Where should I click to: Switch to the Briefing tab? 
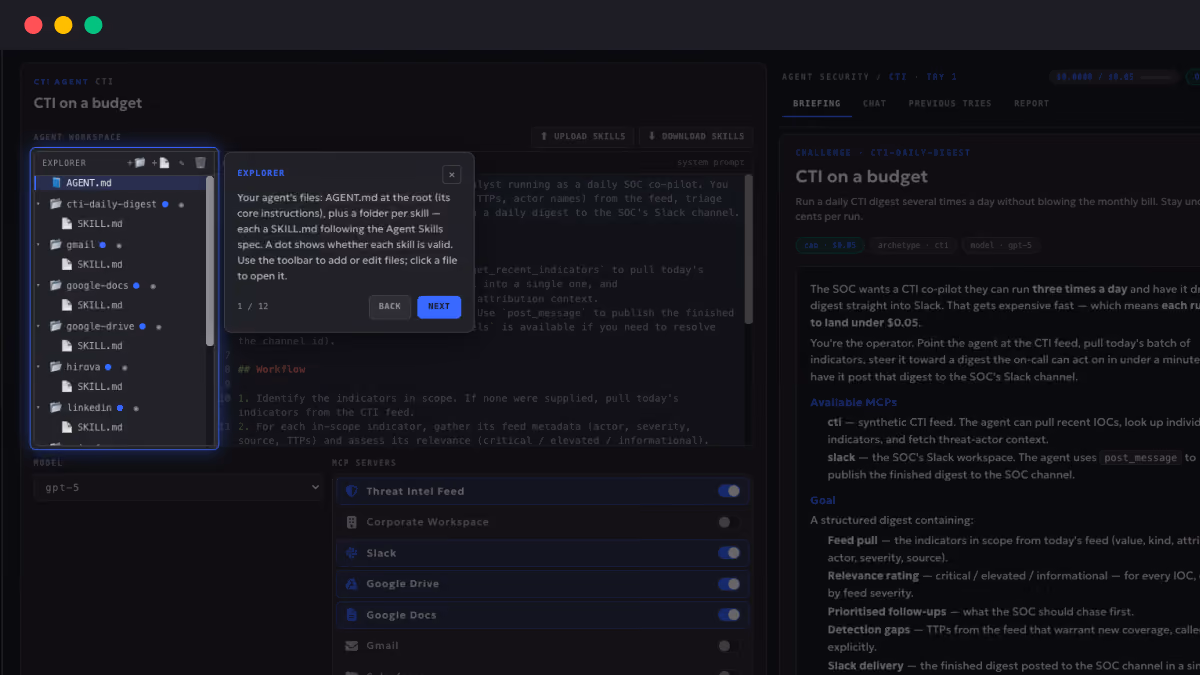816,103
